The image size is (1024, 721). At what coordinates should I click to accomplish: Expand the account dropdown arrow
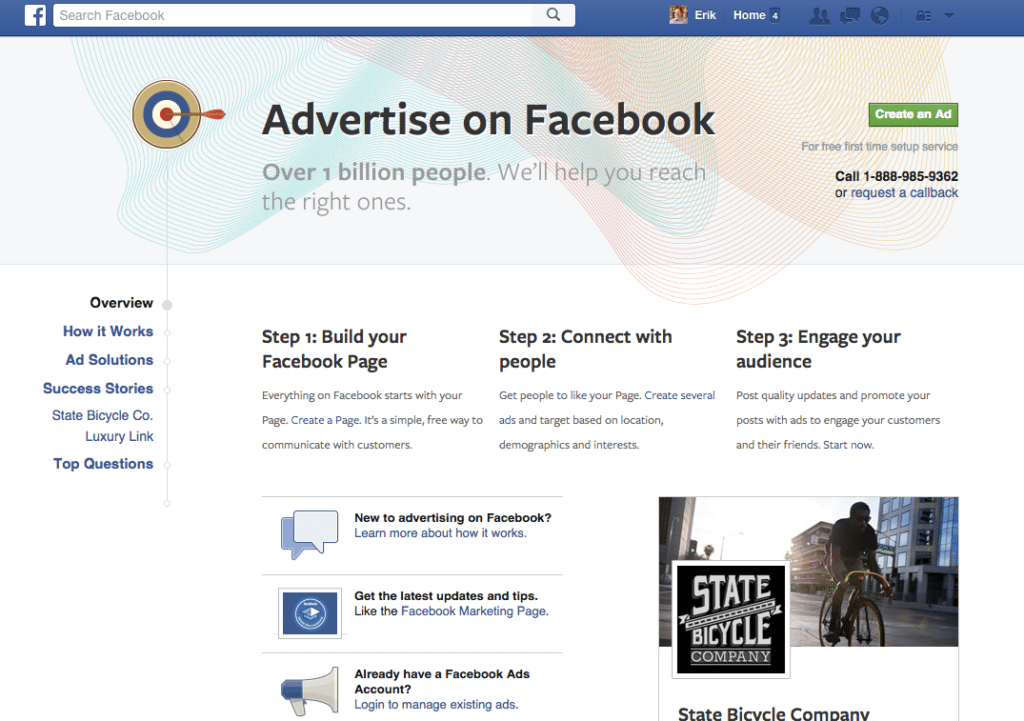[x=949, y=16]
